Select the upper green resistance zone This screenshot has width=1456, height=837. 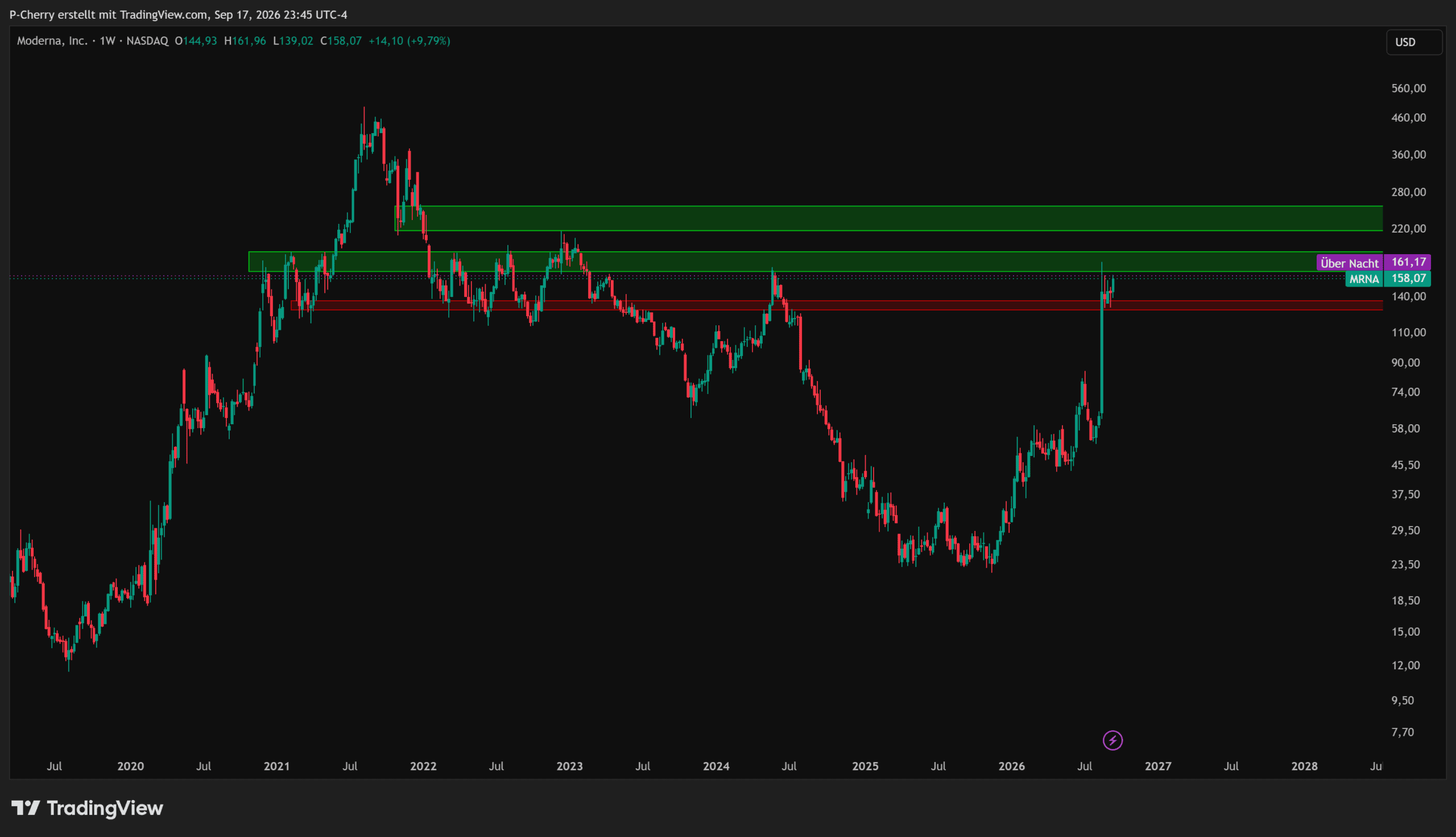click(x=888, y=218)
